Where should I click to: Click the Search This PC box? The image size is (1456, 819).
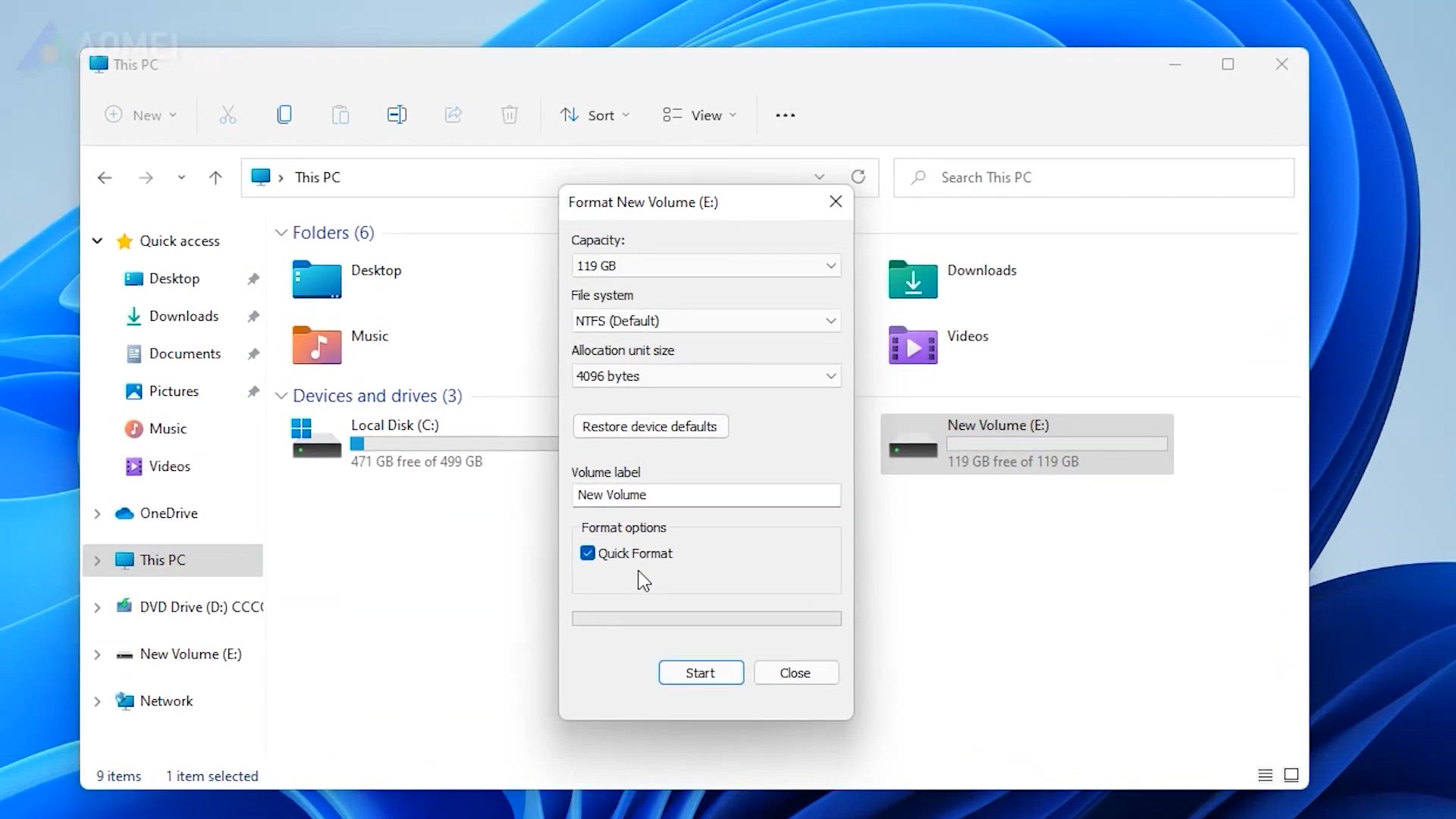pos(1094,177)
